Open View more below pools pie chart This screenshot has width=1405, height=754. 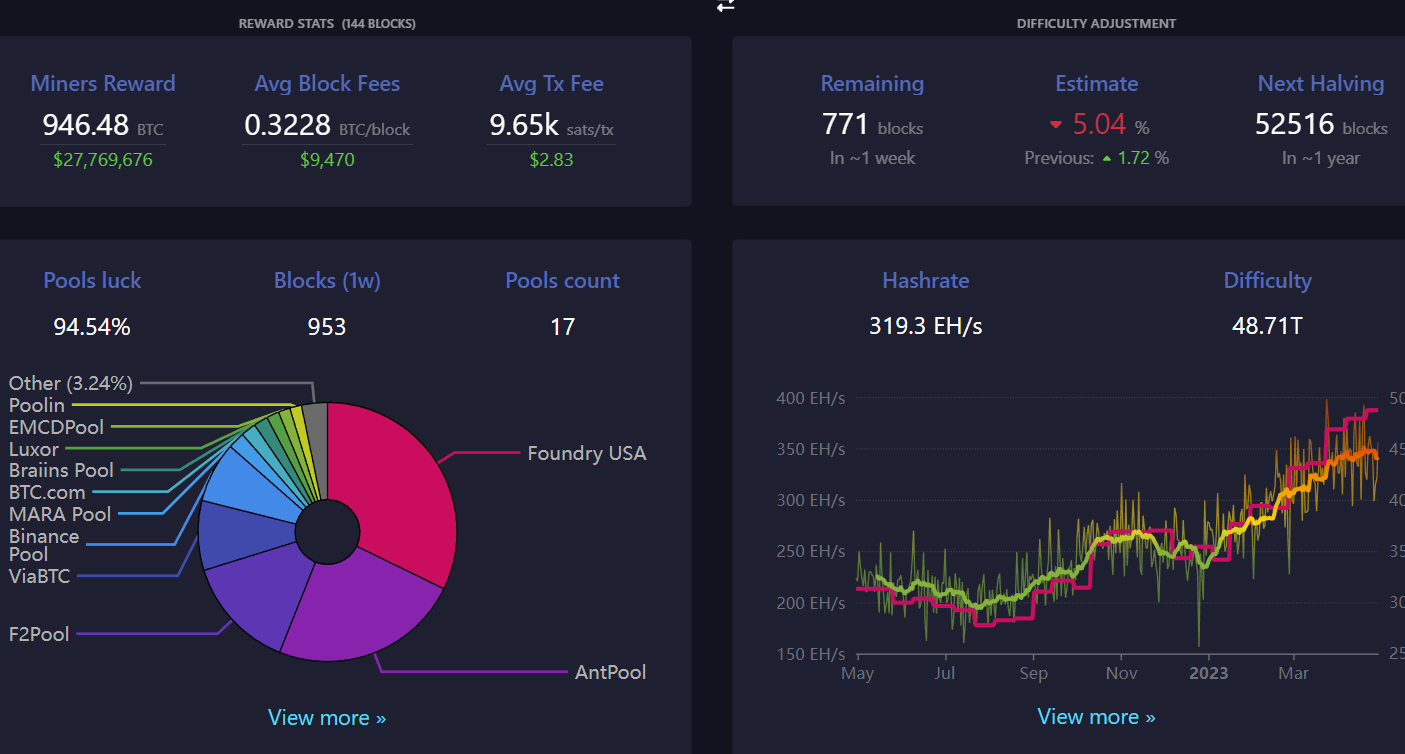pos(327,717)
